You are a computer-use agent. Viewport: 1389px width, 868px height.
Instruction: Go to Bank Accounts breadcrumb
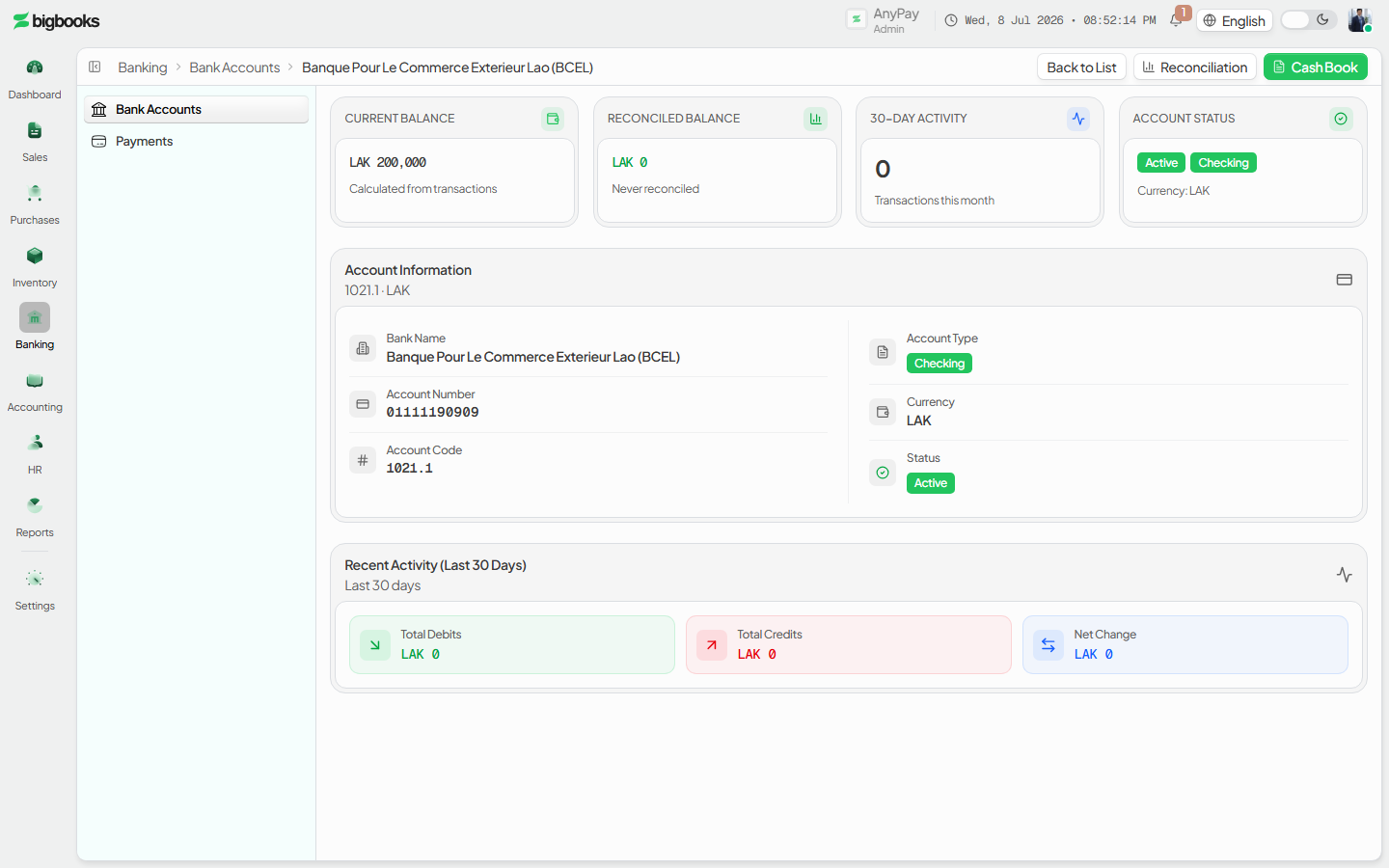point(234,68)
